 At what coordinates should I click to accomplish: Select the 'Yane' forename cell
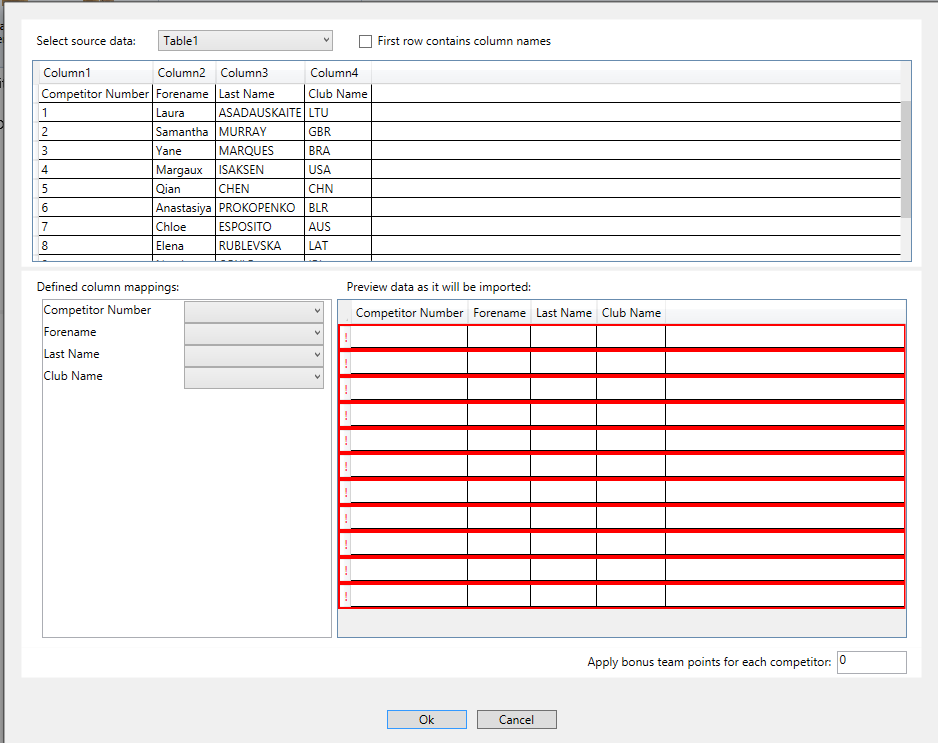tap(184, 151)
